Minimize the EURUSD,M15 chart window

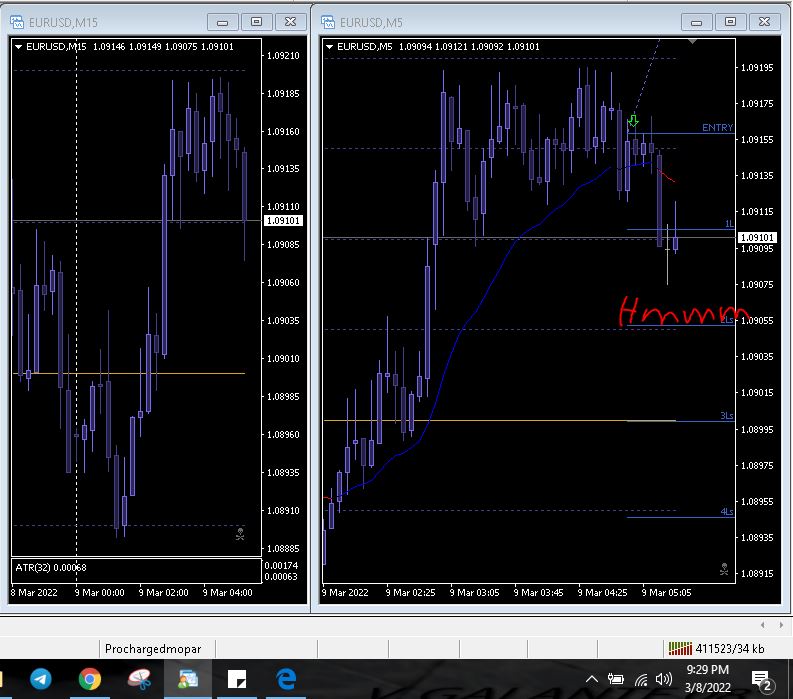[223, 22]
